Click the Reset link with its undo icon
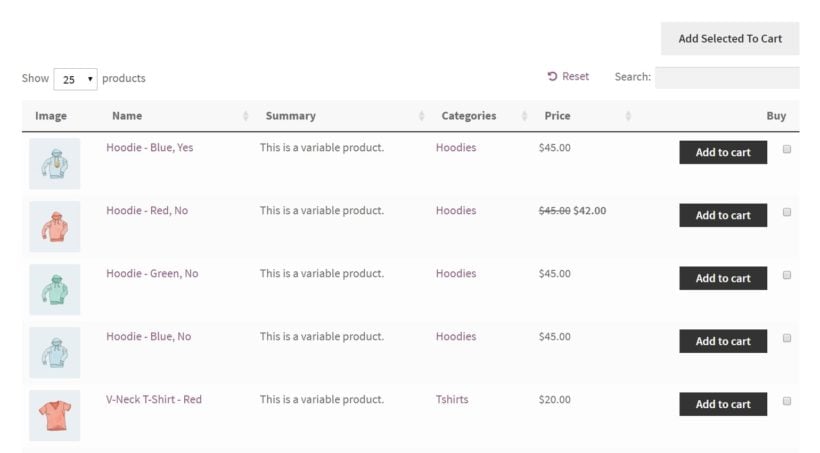This screenshot has width=820, height=453. click(x=568, y=76)
